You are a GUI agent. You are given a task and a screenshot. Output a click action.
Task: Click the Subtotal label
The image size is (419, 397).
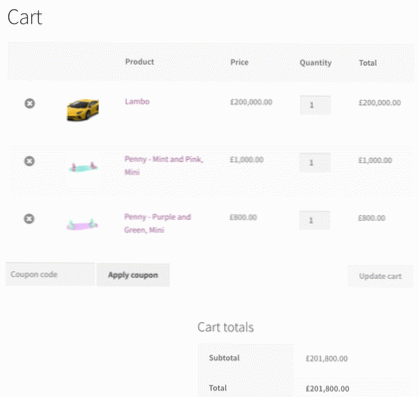(224, 358)
